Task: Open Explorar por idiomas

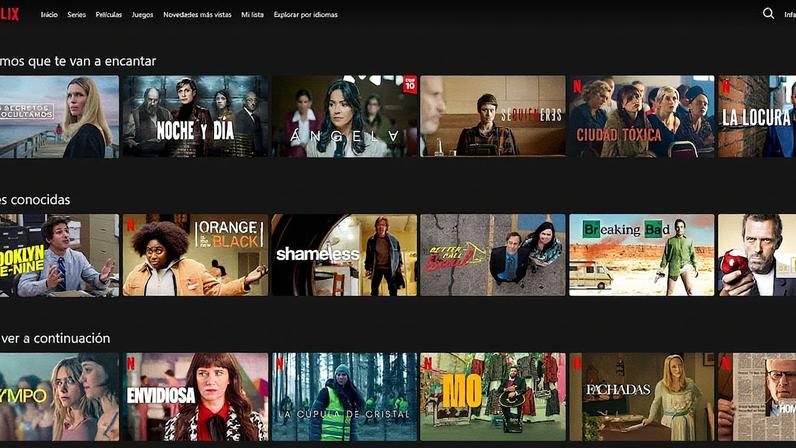Action: (306, 15)
